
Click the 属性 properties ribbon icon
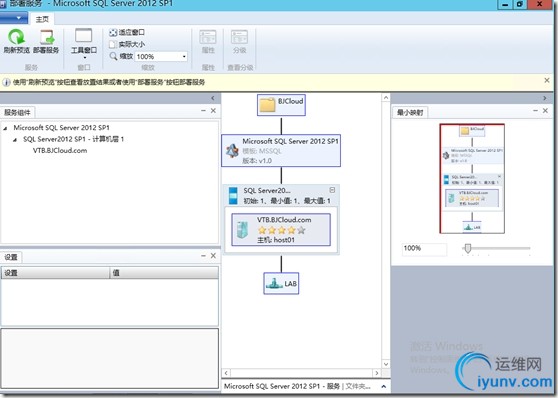[208, 37]
